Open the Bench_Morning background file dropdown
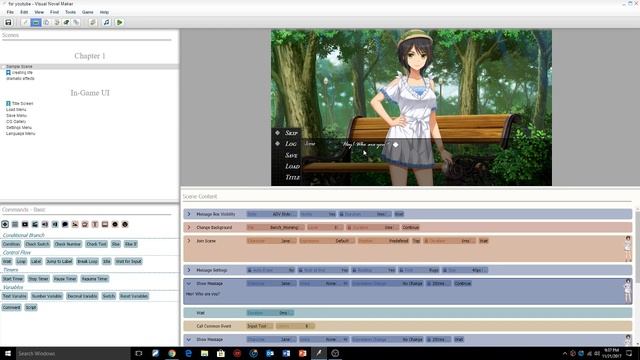Screen dimensions: 640x360 pos(275,227)
